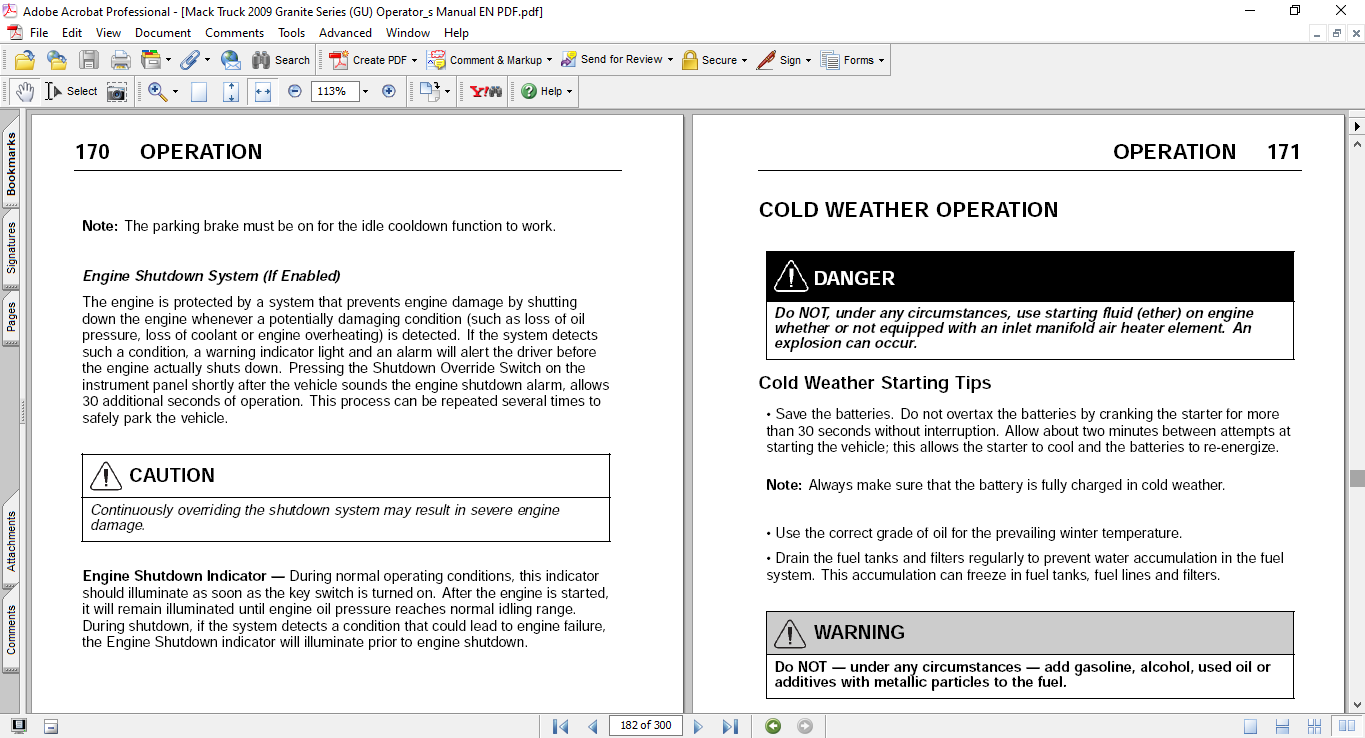Click the Search button
1365x738 pixels.
coord(281,60)
